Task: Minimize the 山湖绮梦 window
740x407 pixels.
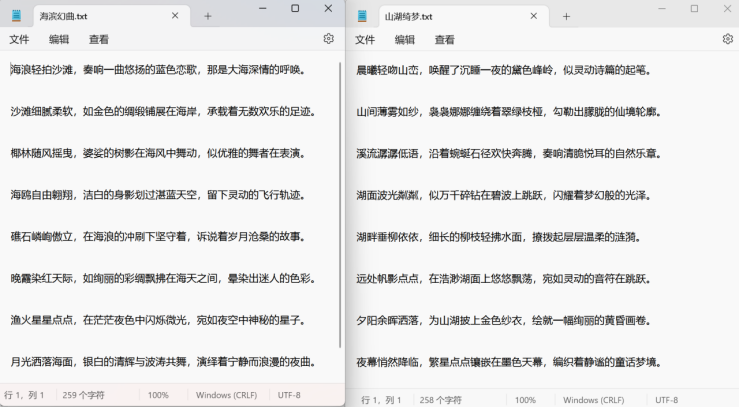Action: pyautogui.click(x=662, y=8)
